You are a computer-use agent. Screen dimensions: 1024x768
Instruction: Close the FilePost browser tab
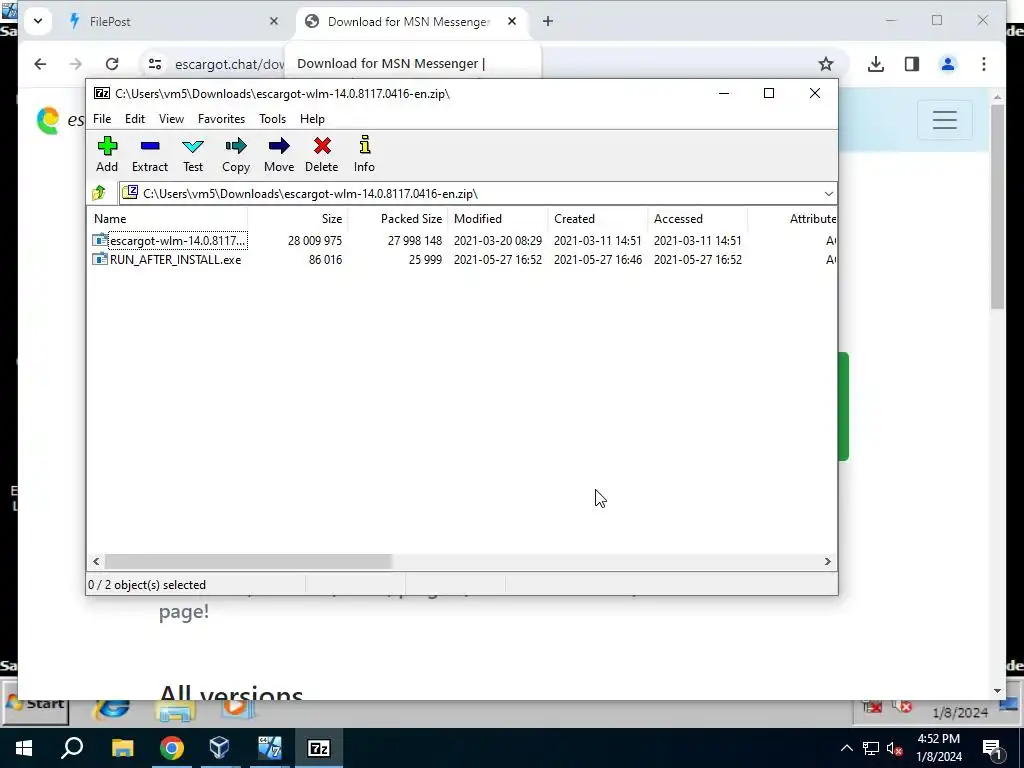point(274,22)
